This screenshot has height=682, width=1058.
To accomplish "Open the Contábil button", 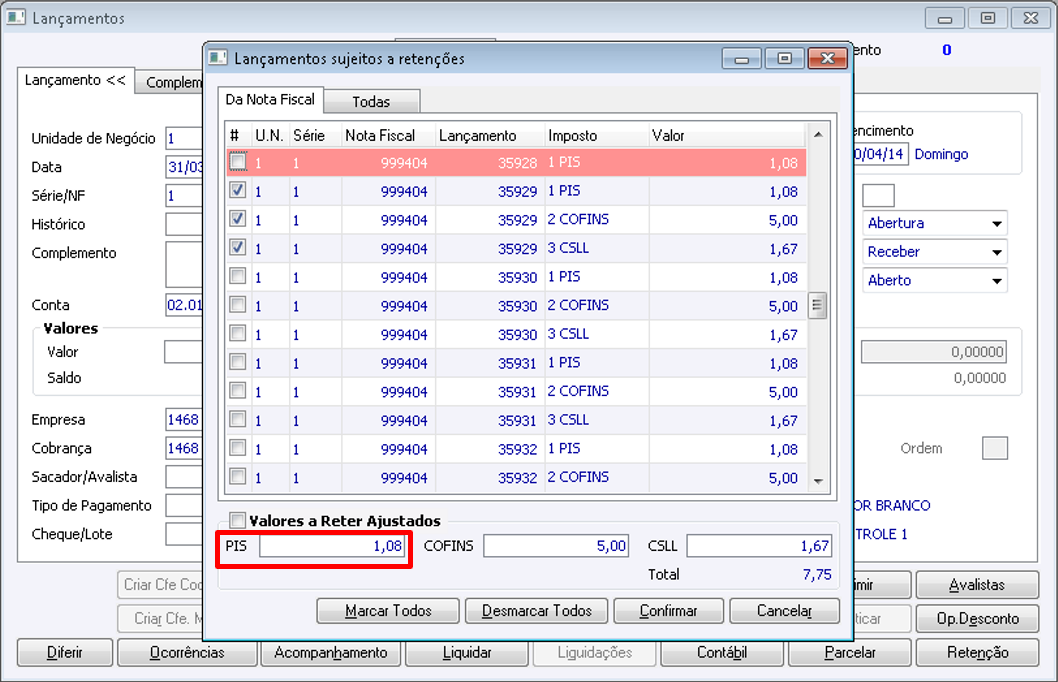I will tap(722, 653).
